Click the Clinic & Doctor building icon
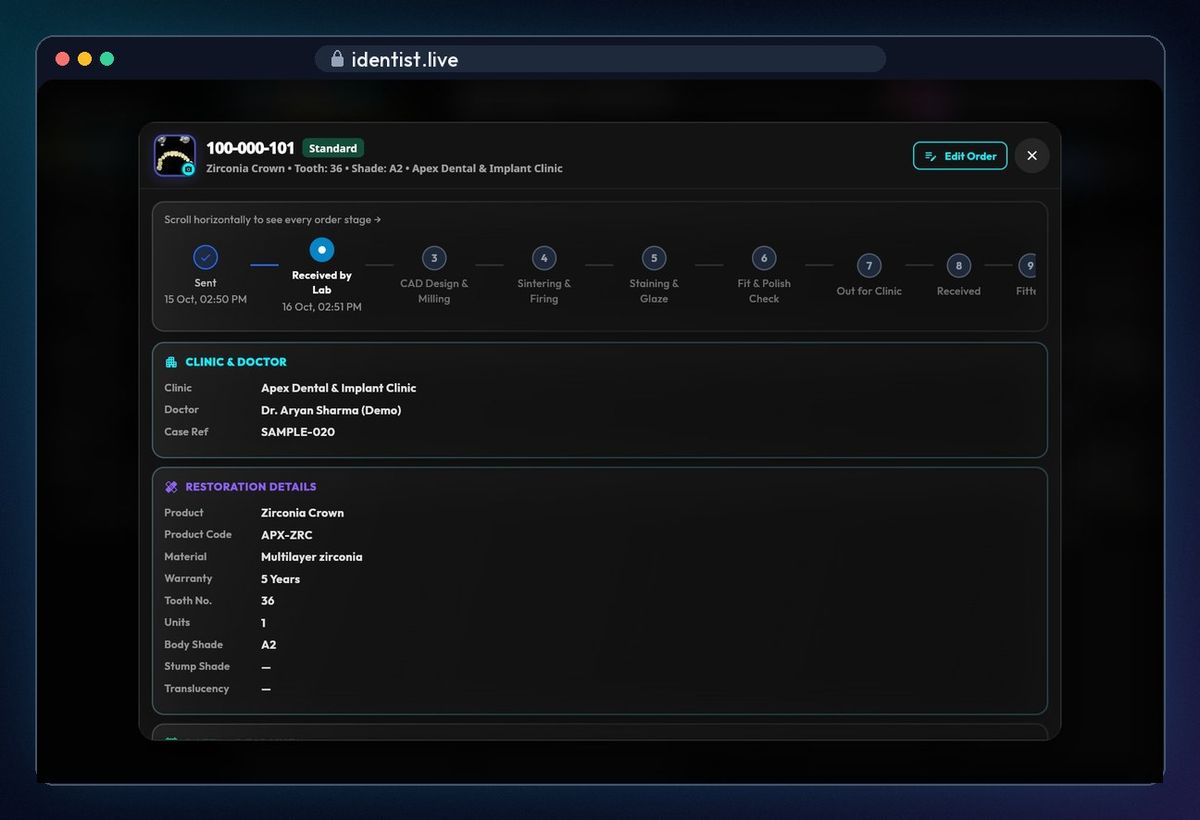 click(171, 362)
